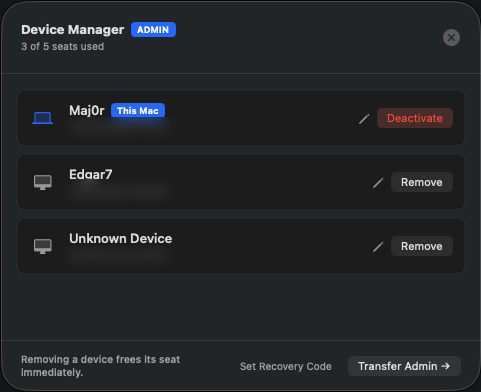Select the Unknown Device name text

[121, 238]
